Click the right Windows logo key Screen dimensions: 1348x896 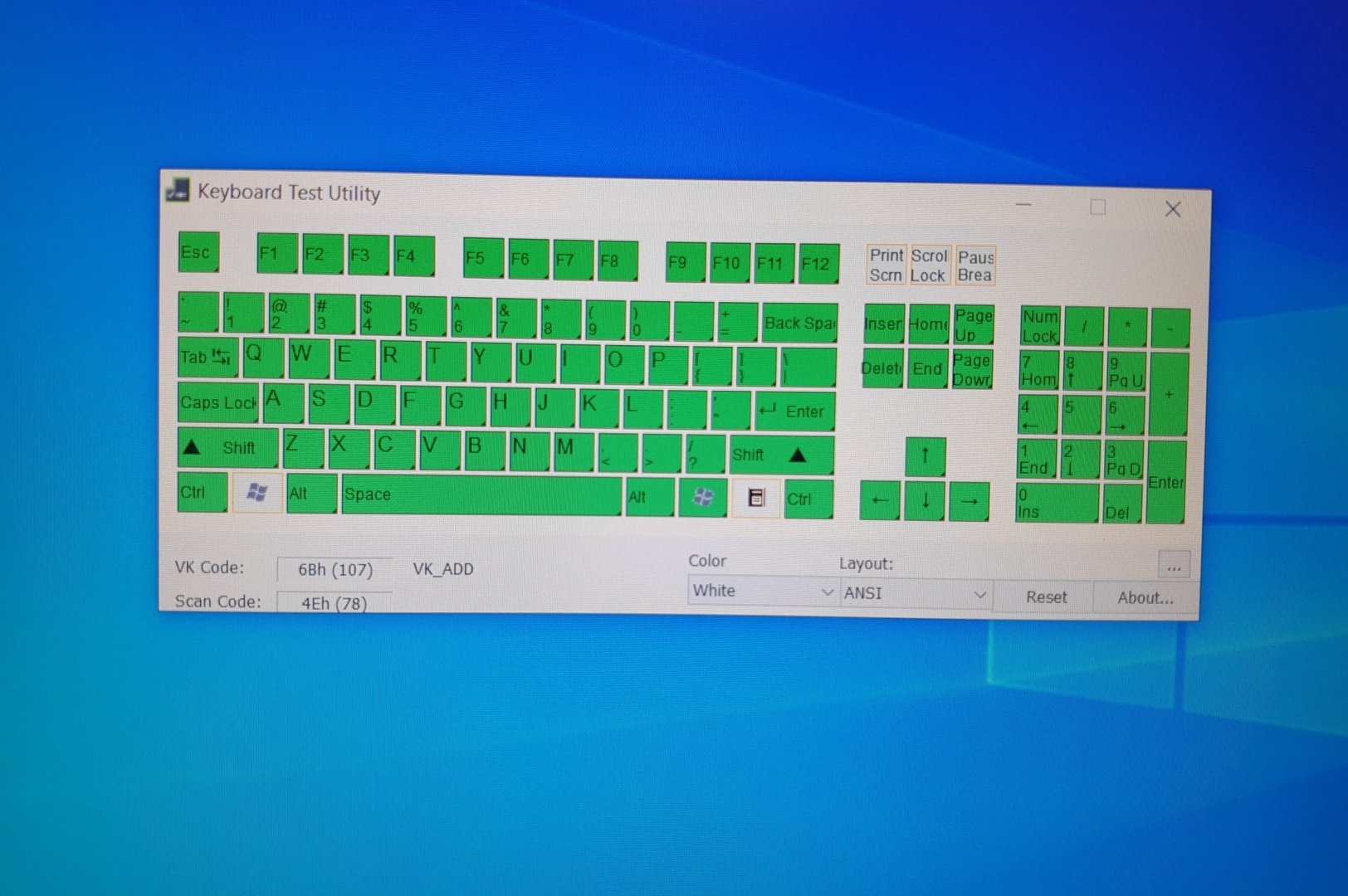(702, 497)
